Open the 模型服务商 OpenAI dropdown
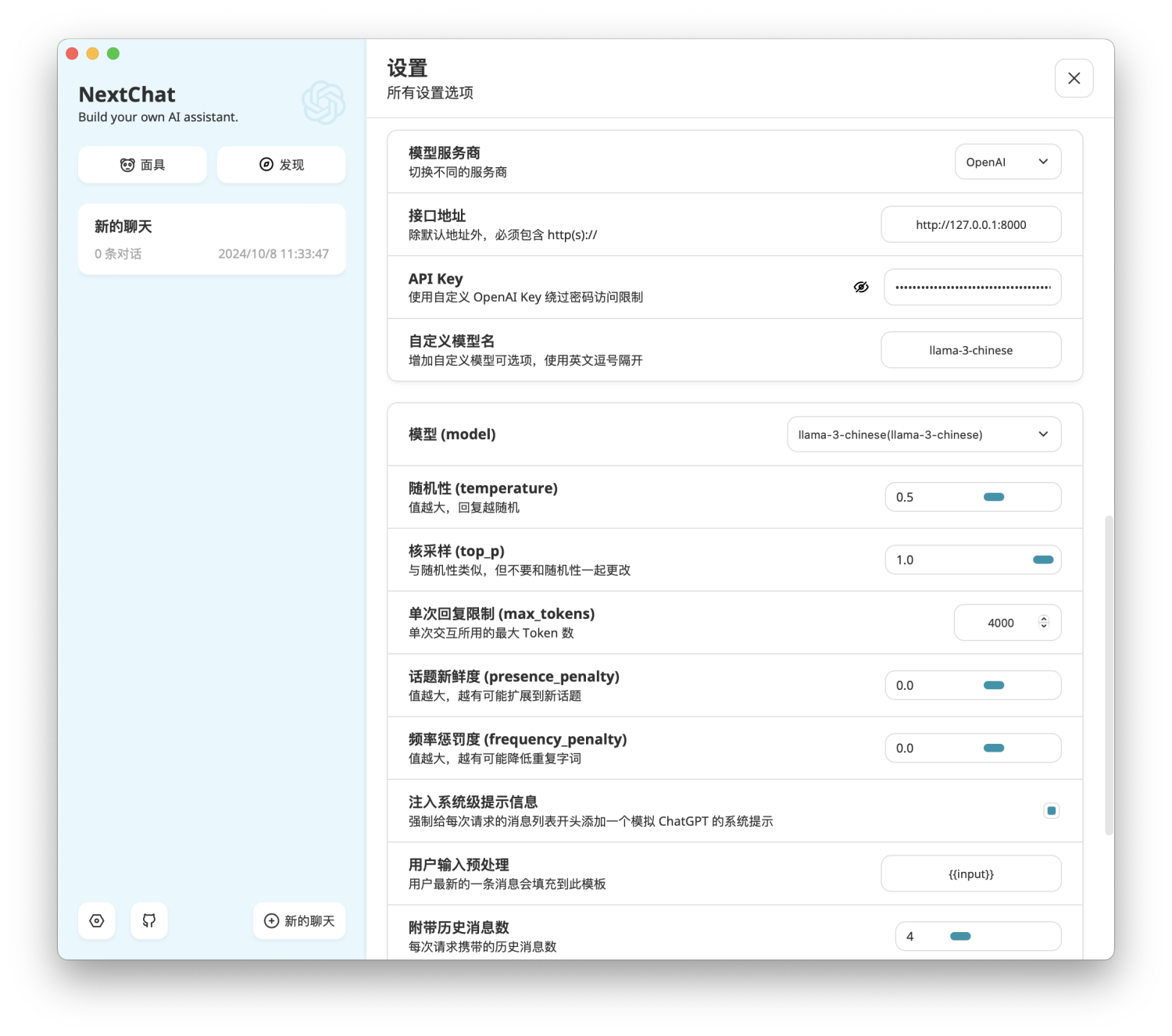1172x1036 pixels. (1008, 162)
